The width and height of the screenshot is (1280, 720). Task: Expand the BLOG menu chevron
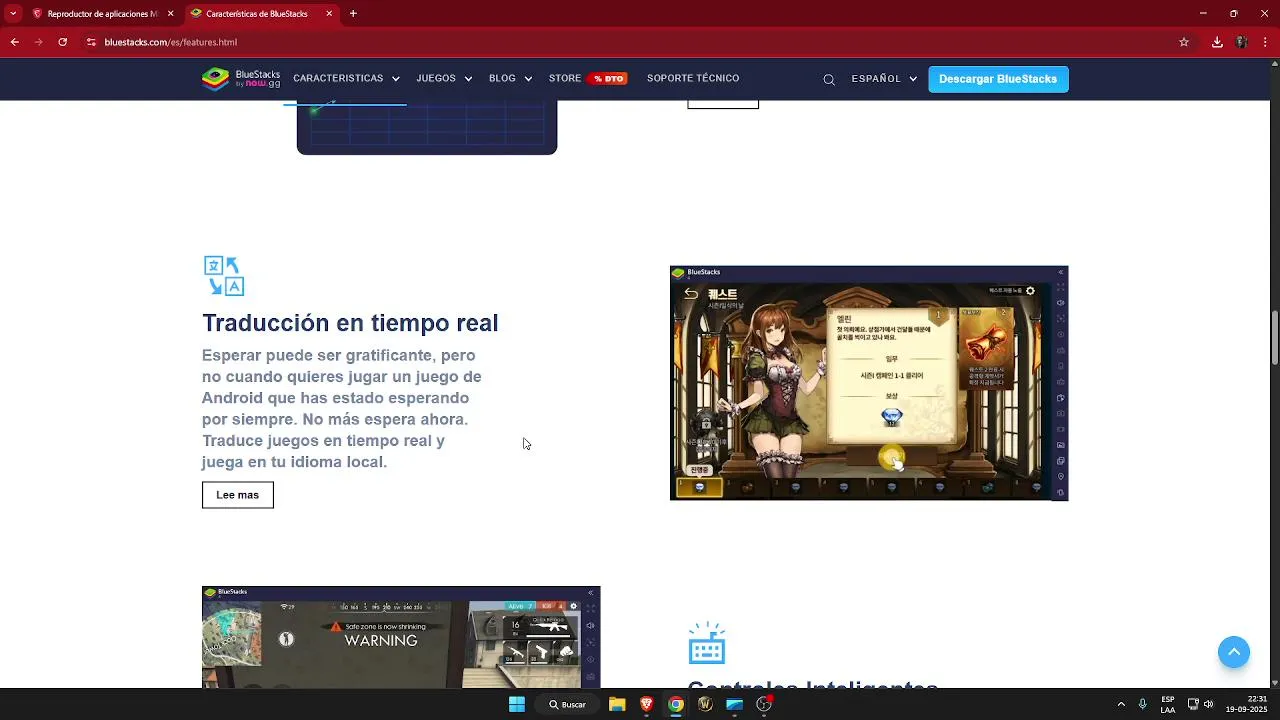(528, 79)
